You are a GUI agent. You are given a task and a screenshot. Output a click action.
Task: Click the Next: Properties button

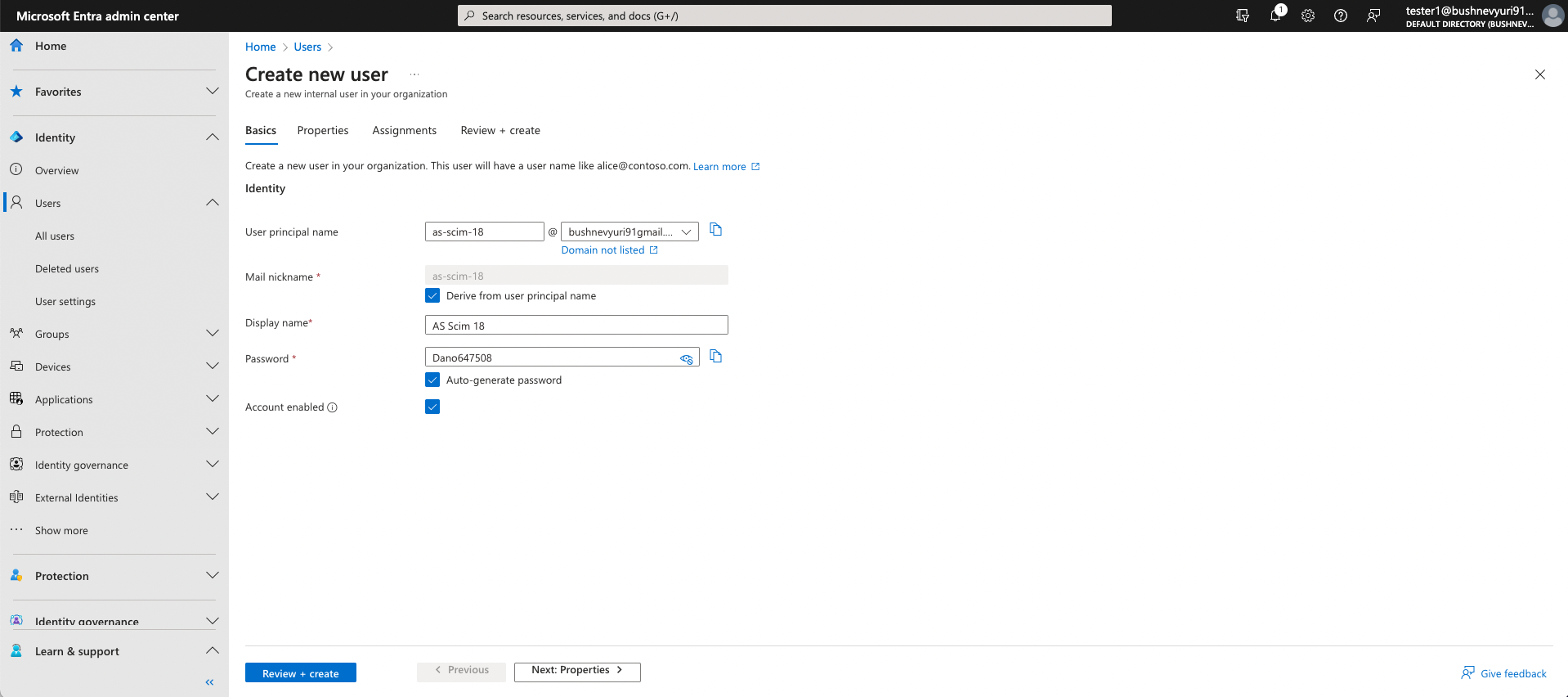click(577, 672)
